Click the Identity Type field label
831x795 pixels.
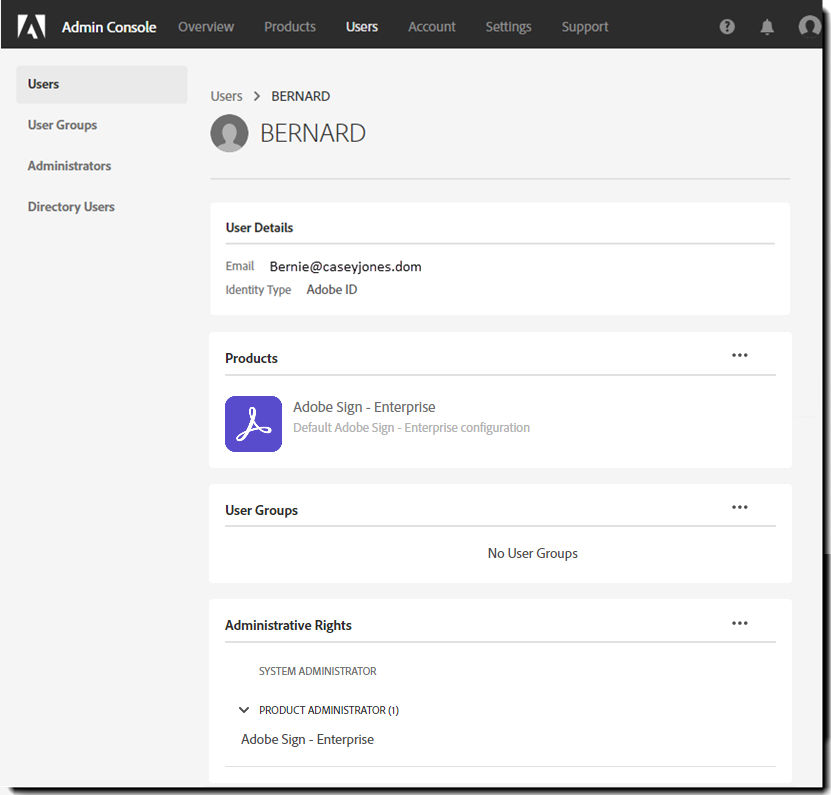pos(258,290)
